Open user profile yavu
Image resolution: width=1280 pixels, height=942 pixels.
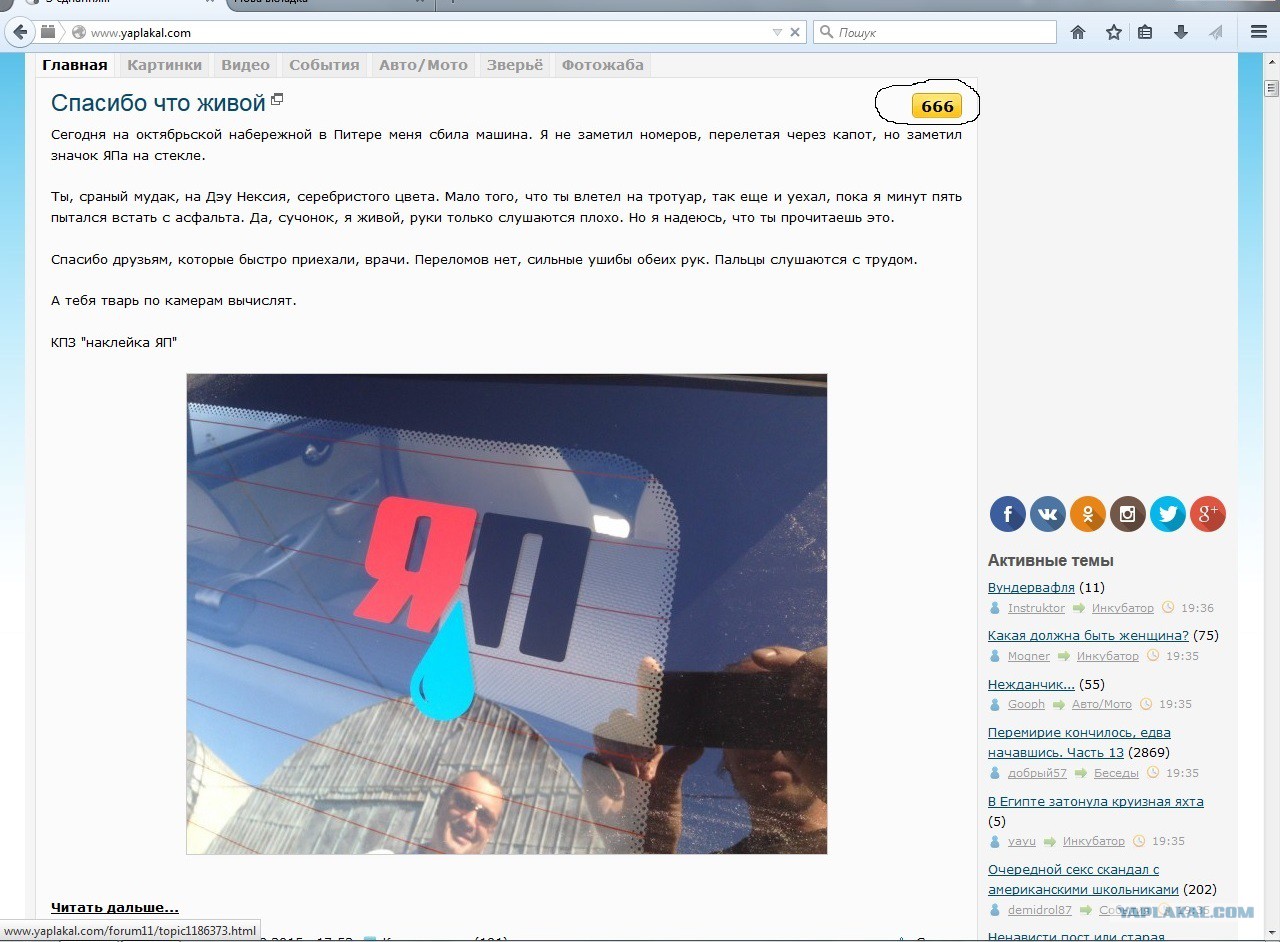[1022, 841]
